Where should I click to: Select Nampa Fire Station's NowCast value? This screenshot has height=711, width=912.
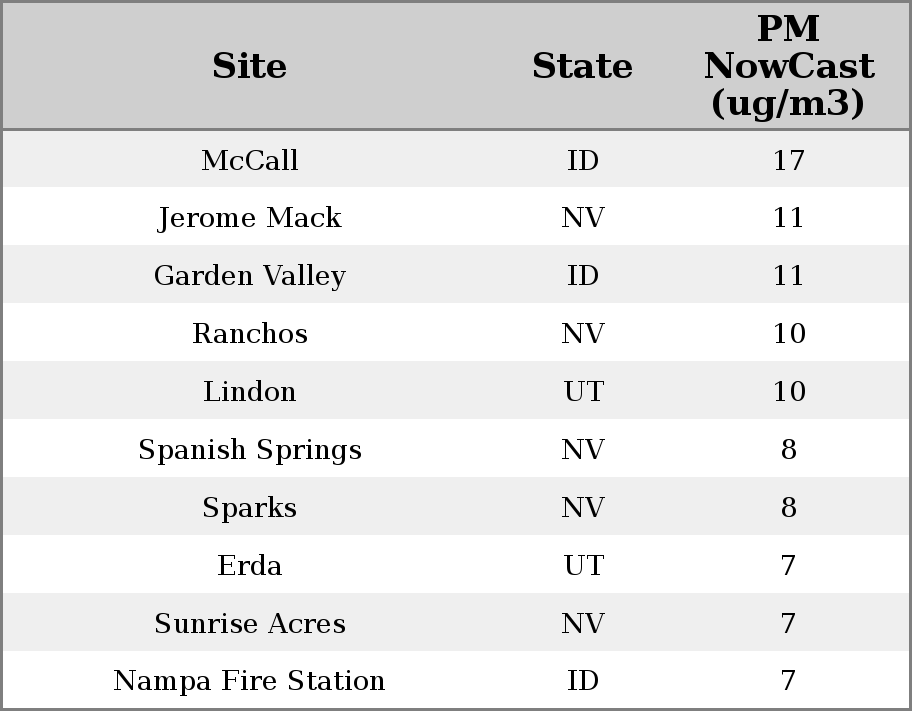[x=788, y=681]
